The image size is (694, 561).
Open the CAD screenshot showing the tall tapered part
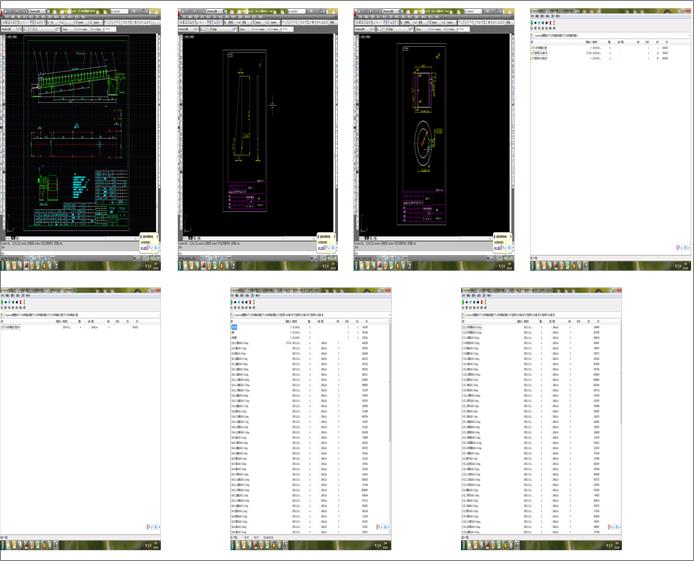coord(258,139)
